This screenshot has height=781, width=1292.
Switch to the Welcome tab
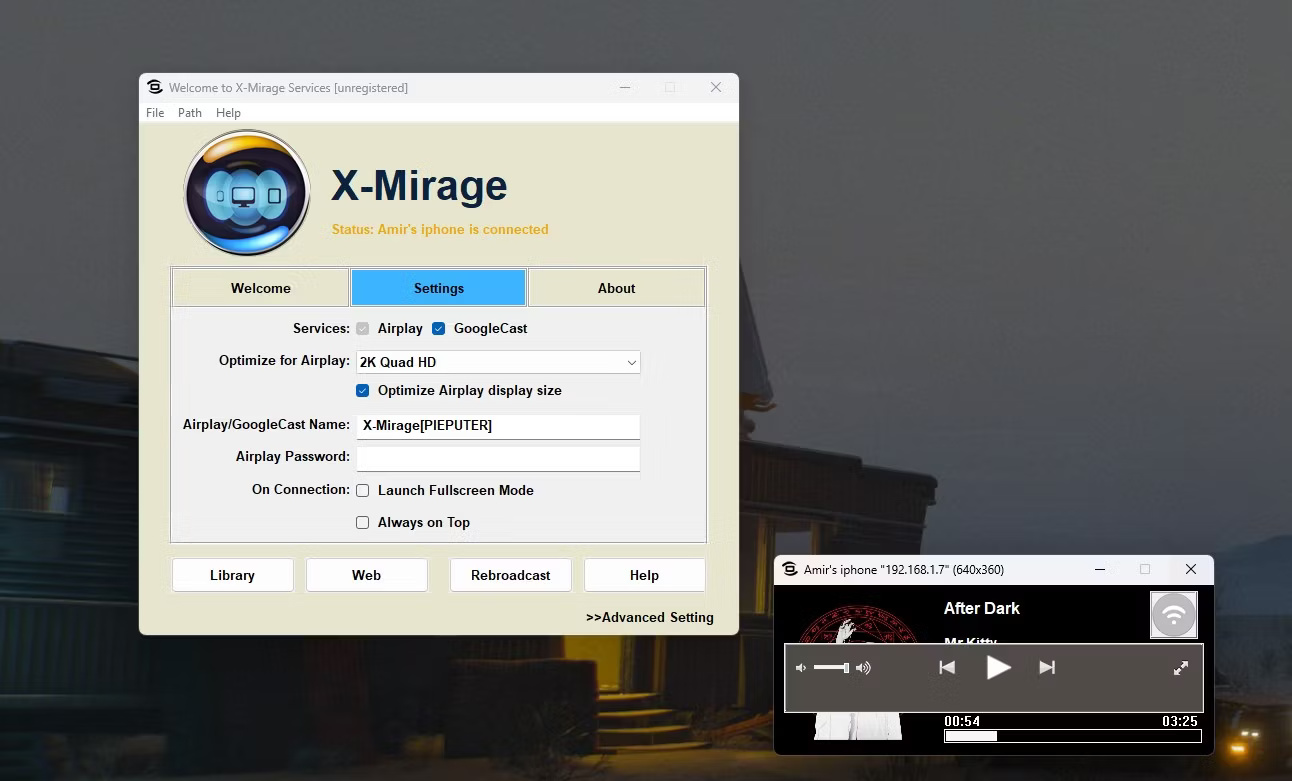(x=260, y=287)
